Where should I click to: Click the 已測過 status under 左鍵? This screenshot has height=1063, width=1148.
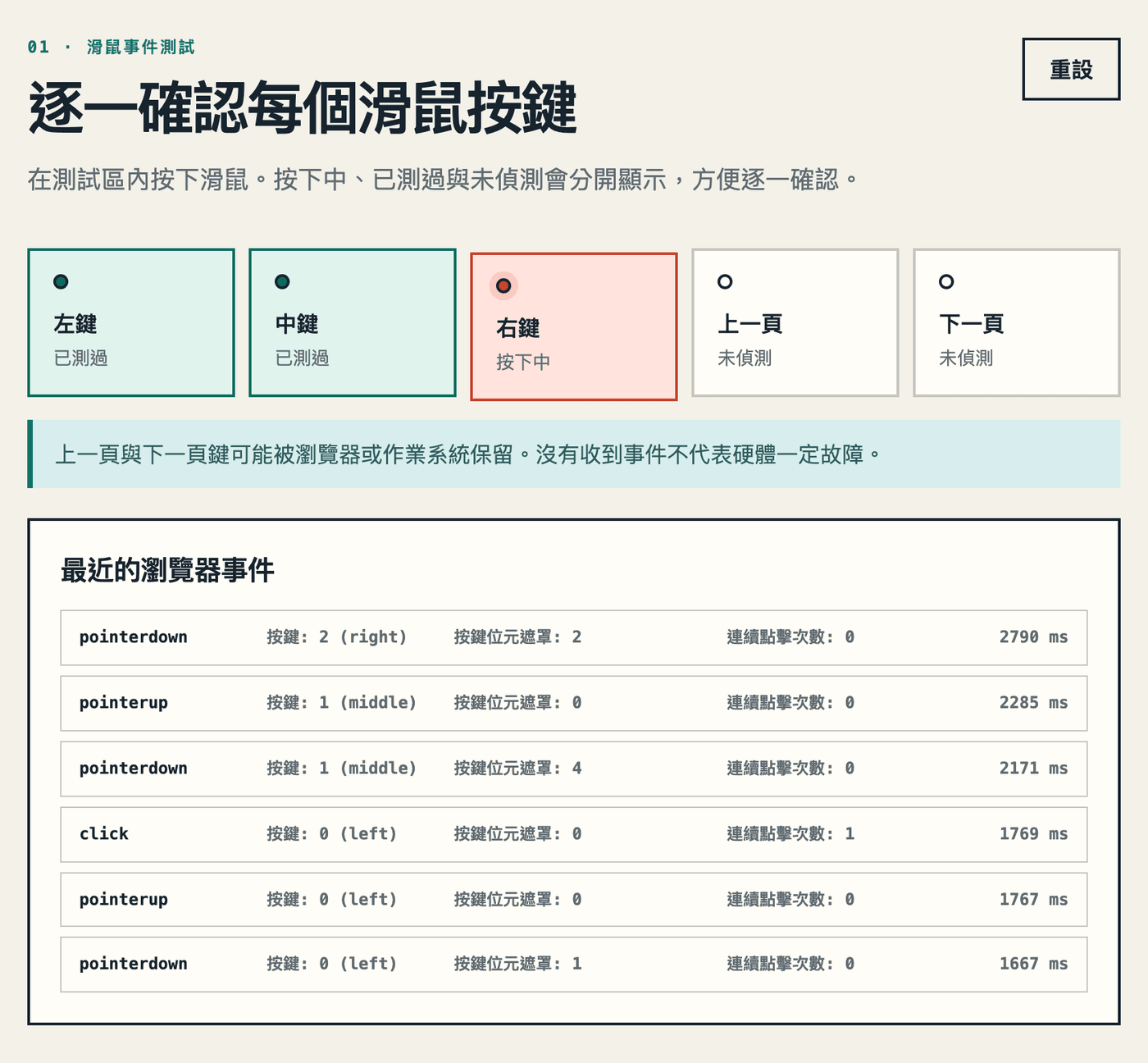coord(80,358)
